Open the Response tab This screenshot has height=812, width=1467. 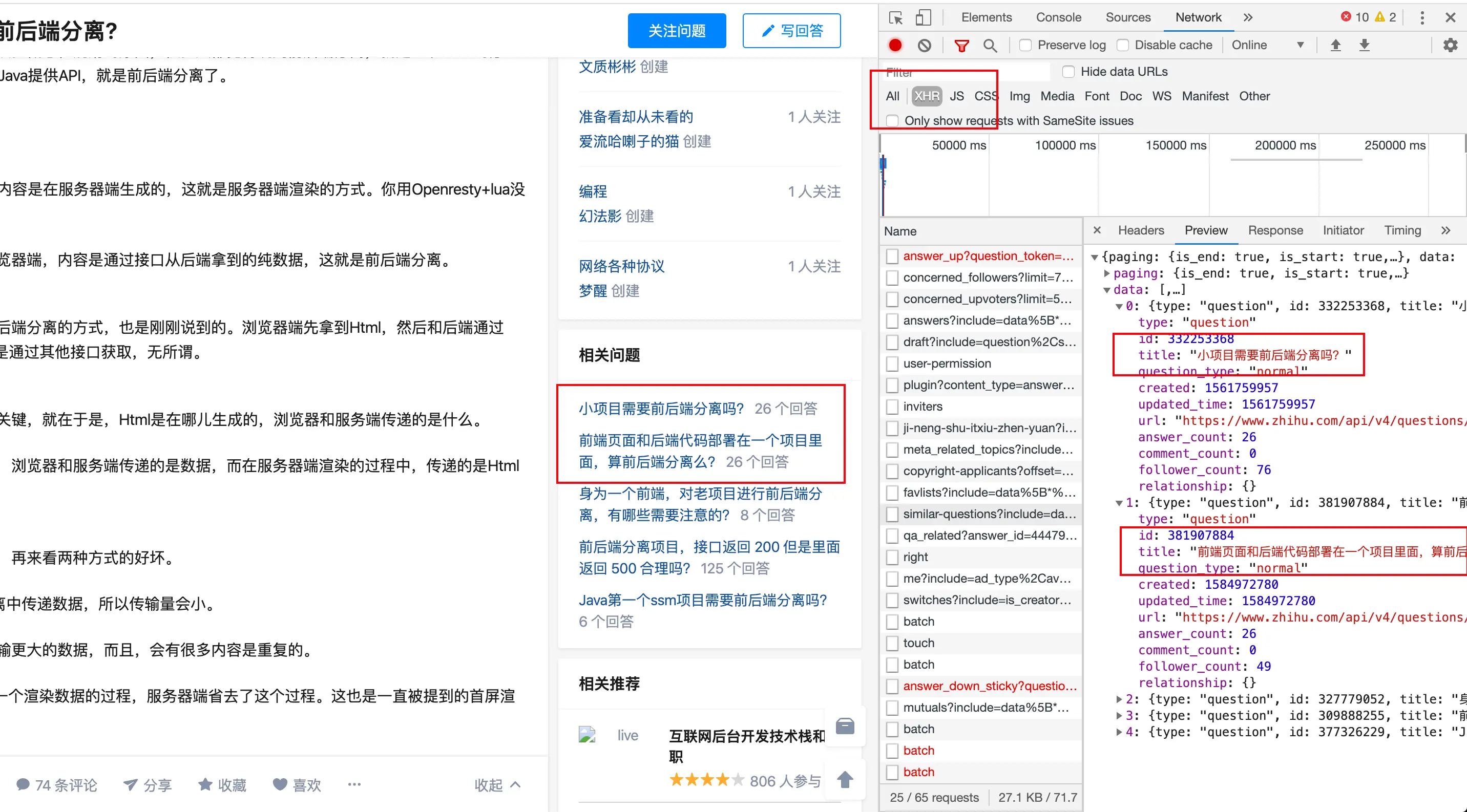point(1275,230)
